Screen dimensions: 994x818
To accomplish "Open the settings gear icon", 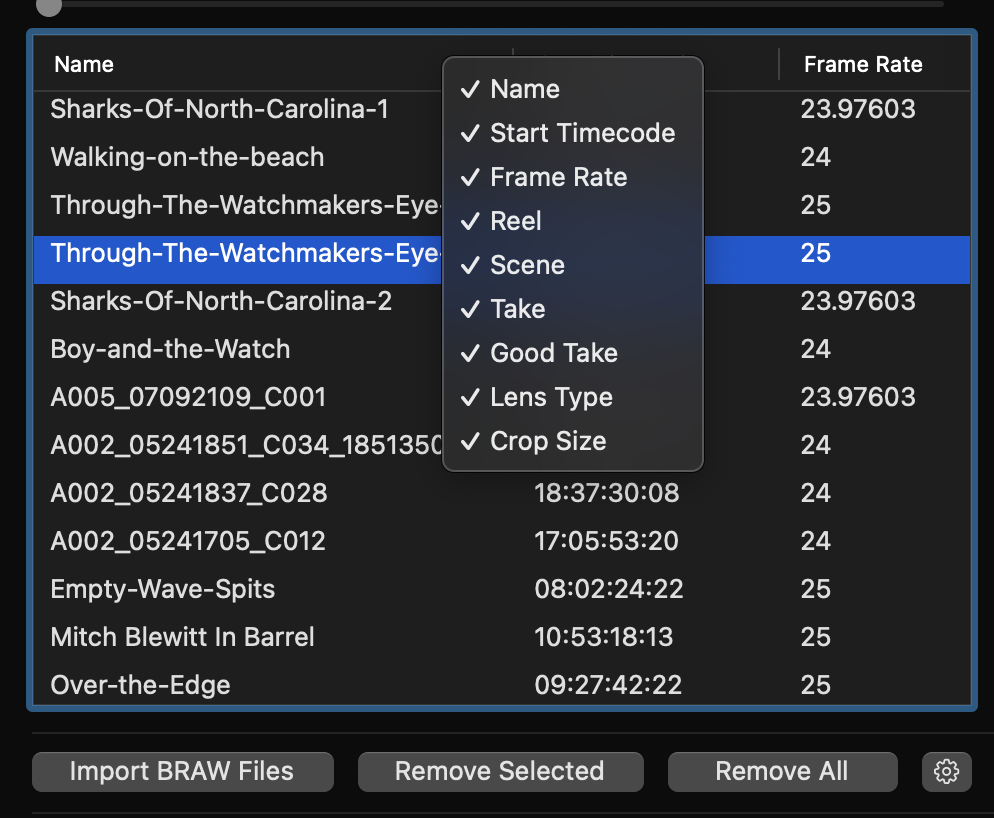I will click(946, 772).
